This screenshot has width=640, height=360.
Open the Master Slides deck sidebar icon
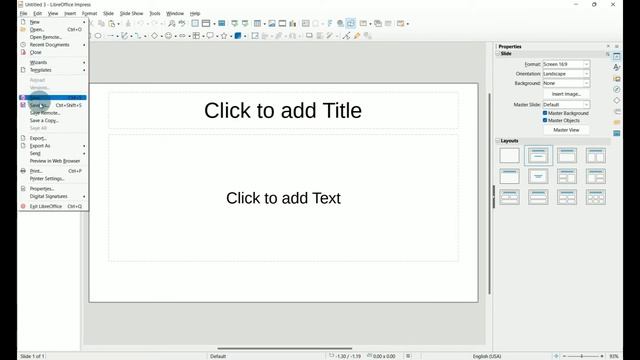click(617, 133)
